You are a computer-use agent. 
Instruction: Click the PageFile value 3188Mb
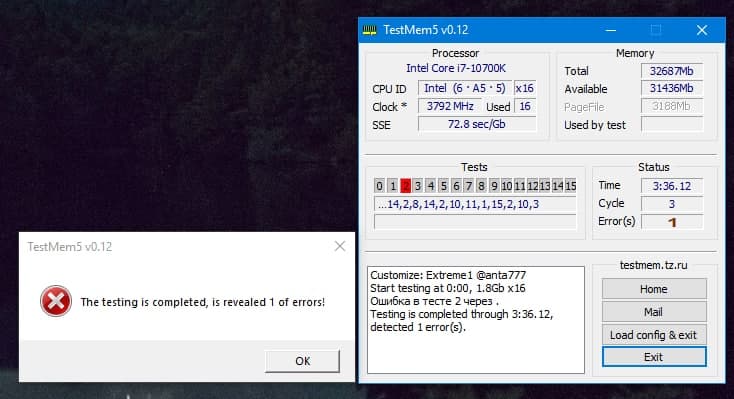(x=671, y=106)
